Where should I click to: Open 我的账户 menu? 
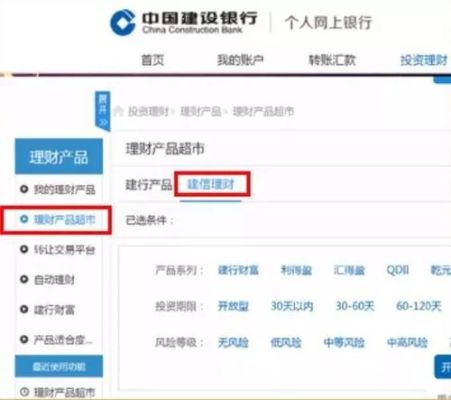tap(240, 60)
